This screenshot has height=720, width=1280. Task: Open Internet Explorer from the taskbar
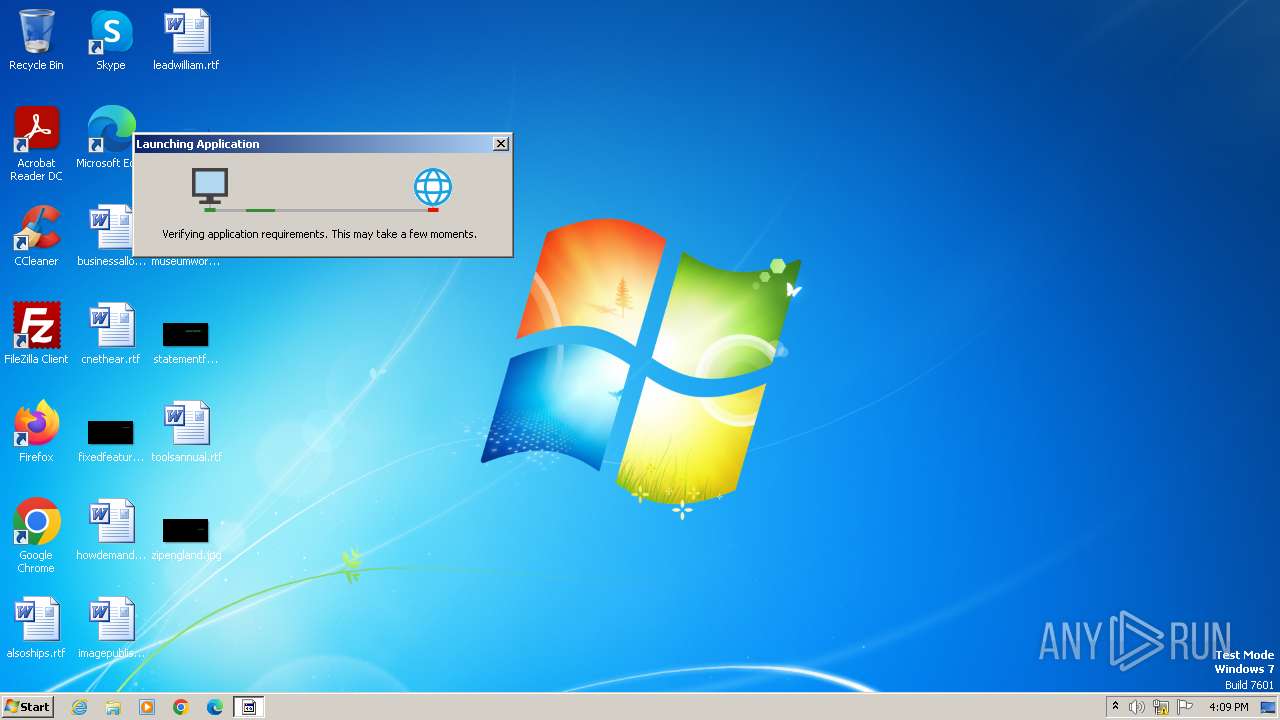[79, 707]
